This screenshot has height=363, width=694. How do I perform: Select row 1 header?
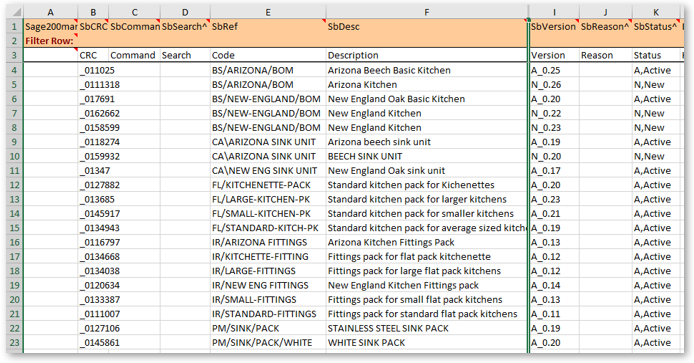[x=15, y=27]
